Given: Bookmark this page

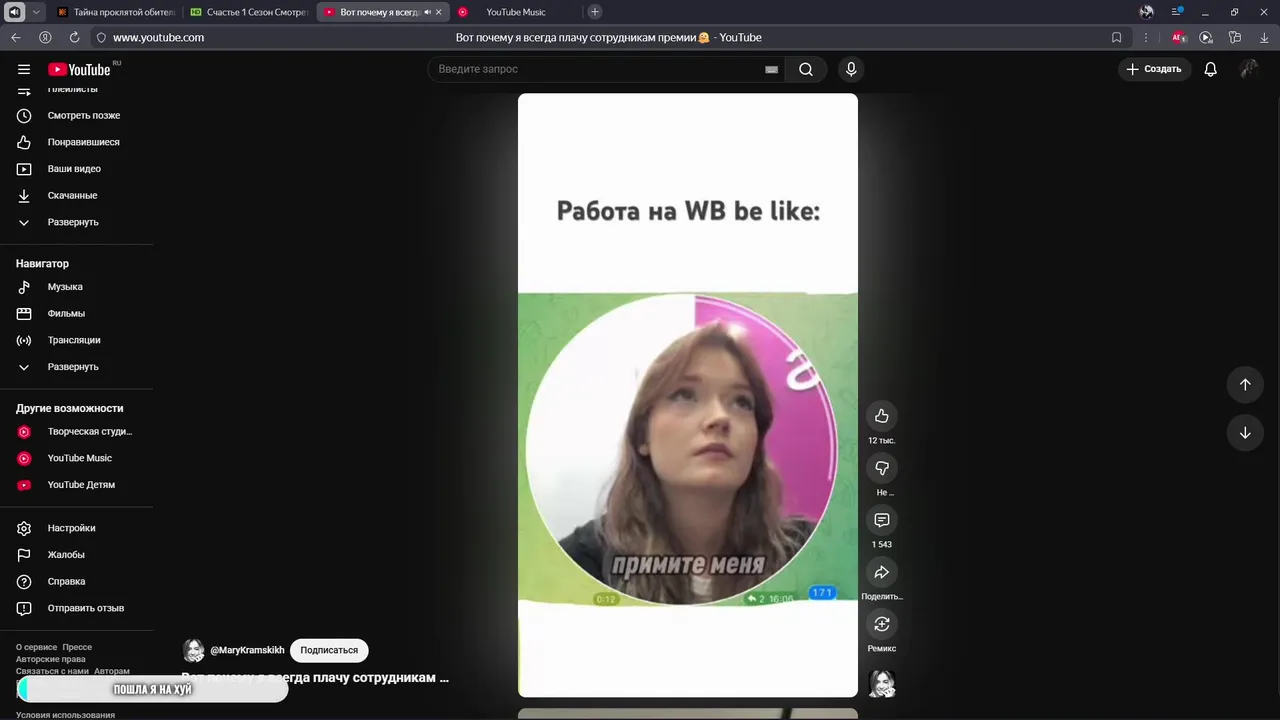Looking at the screenshot, I should [x=1117, y=37].
